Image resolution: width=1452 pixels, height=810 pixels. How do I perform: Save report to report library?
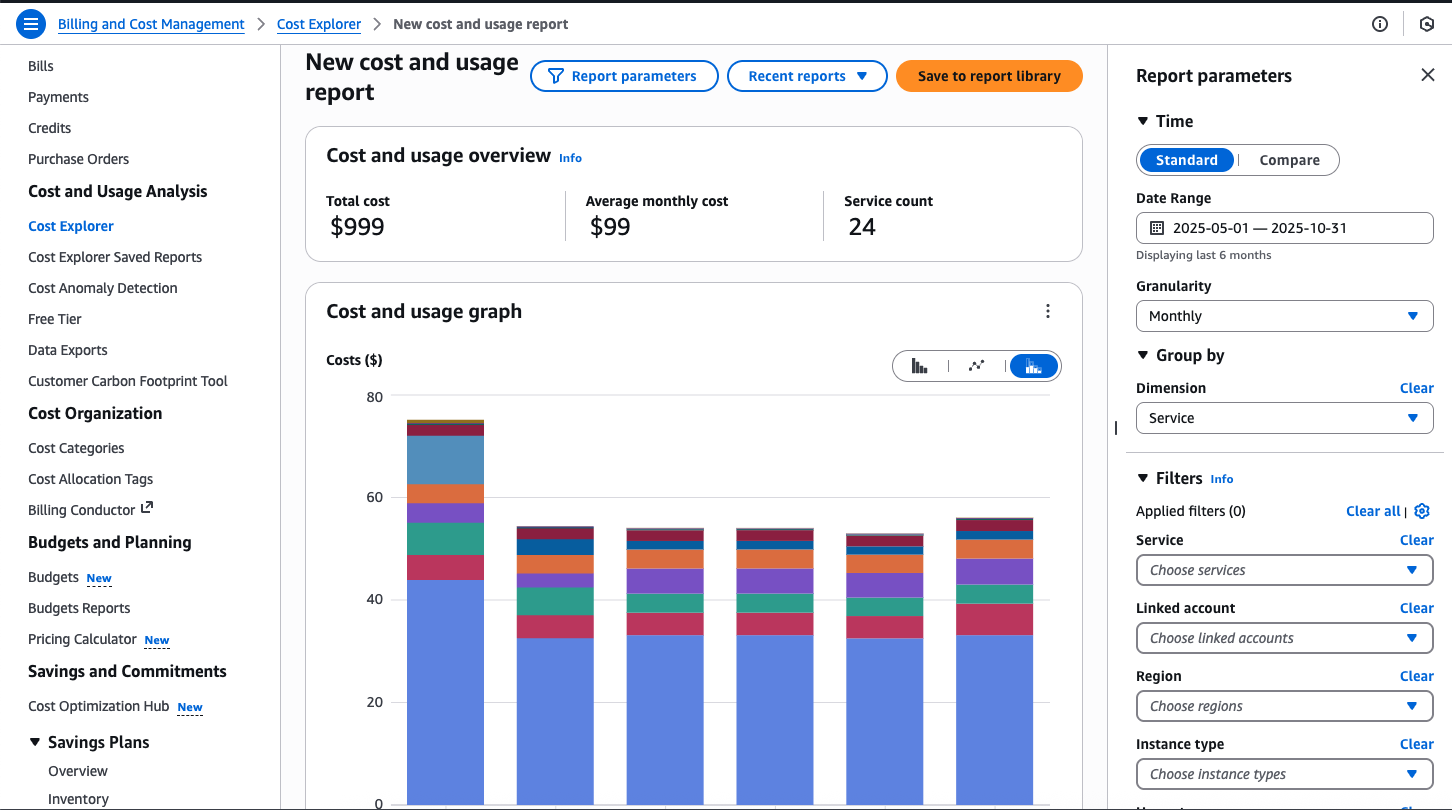[989, 75]
